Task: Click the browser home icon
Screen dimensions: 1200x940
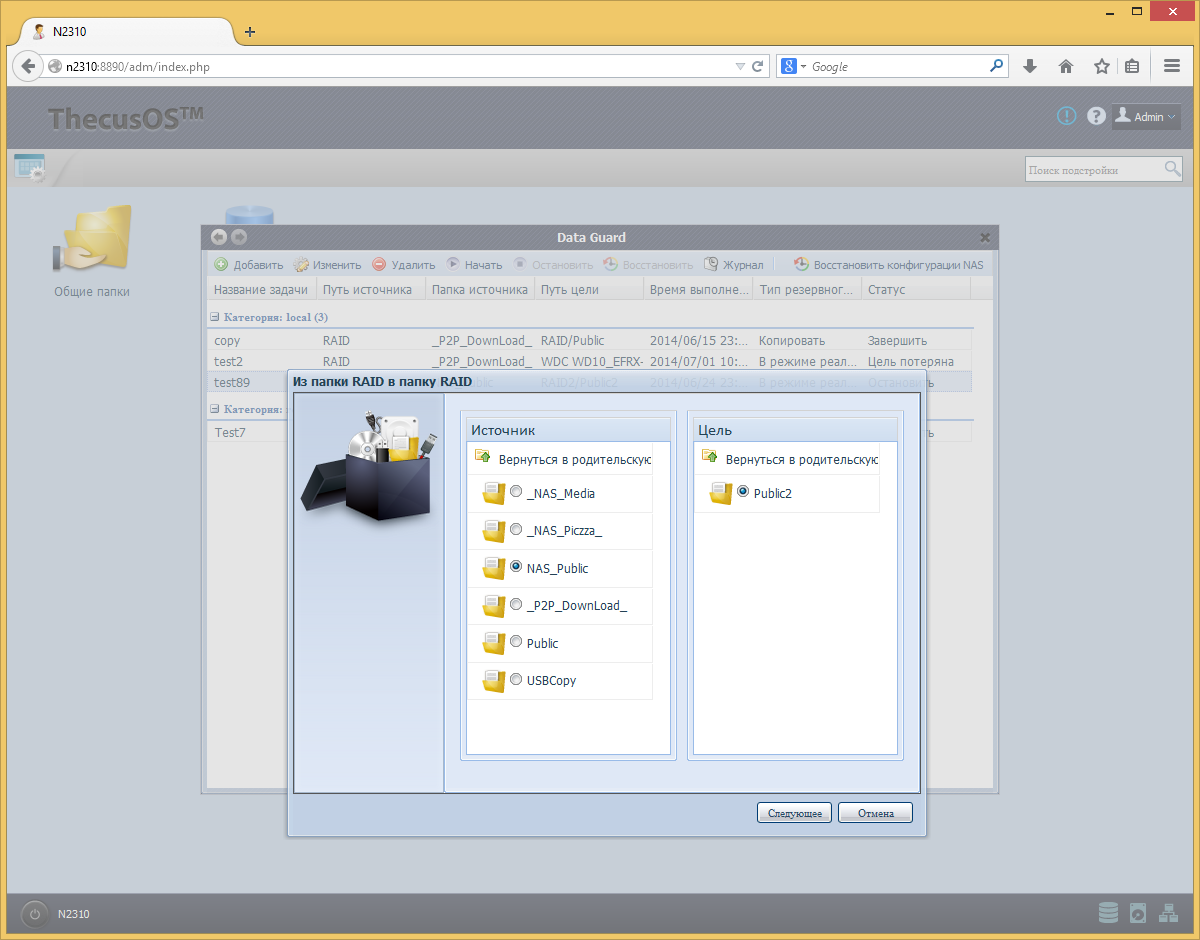Action: tap(1066, 66)
